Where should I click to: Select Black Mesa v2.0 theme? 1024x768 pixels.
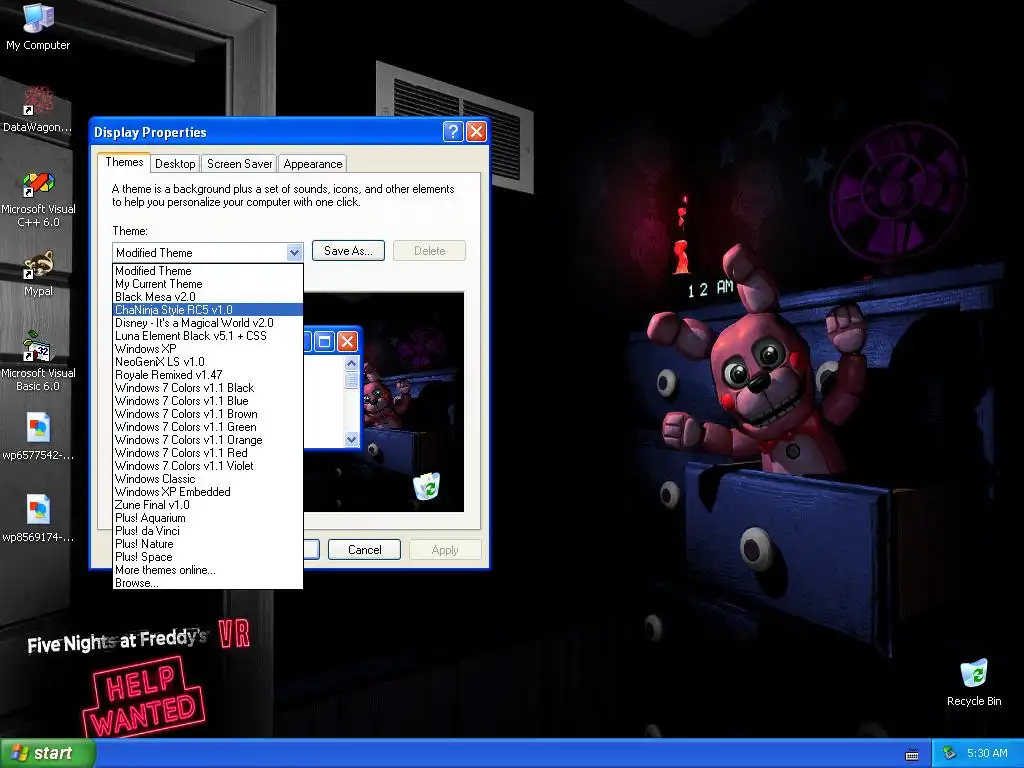pyautogui.click(x=208, y=296)
